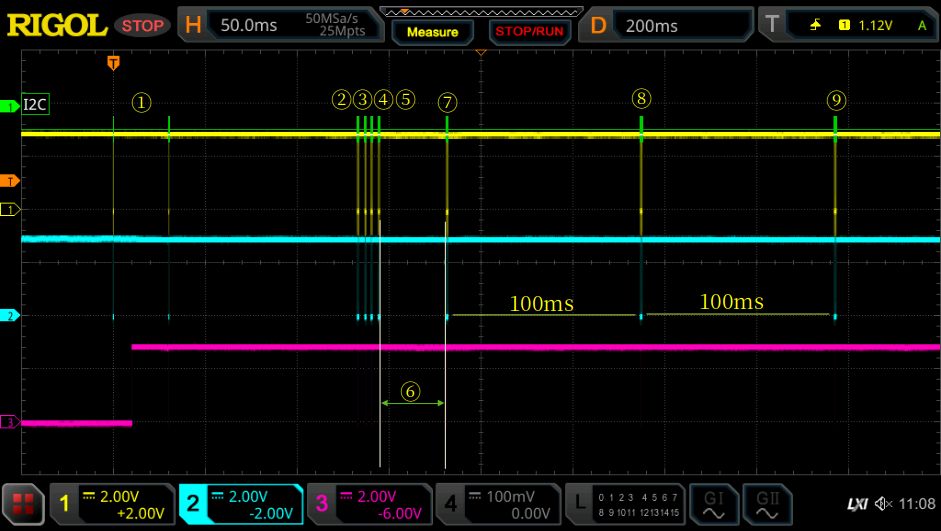Click the right white vertical cursor line
This screenshot has width=941, height=531.
[445, 344]
